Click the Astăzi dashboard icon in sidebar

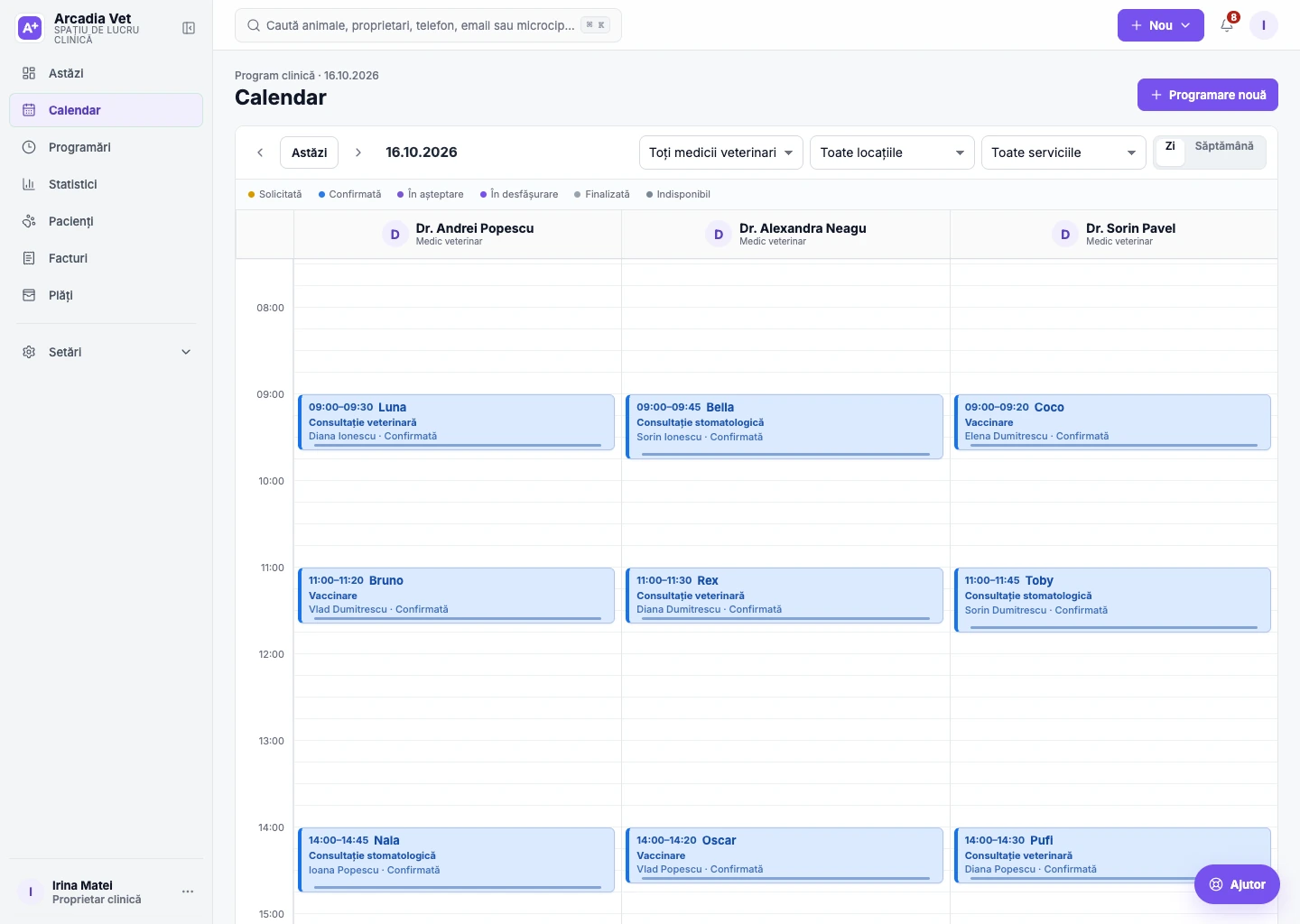(x=29, y=73)
